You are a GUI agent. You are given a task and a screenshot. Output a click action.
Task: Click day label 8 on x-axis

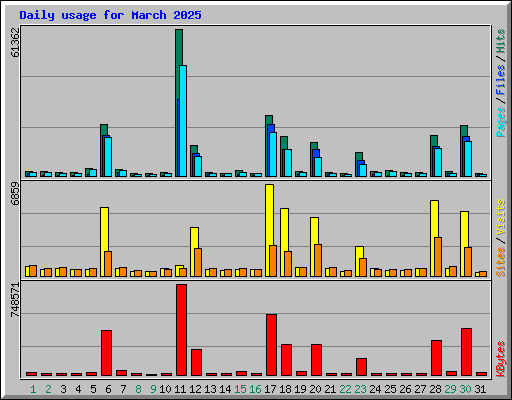tap(138, 389)
